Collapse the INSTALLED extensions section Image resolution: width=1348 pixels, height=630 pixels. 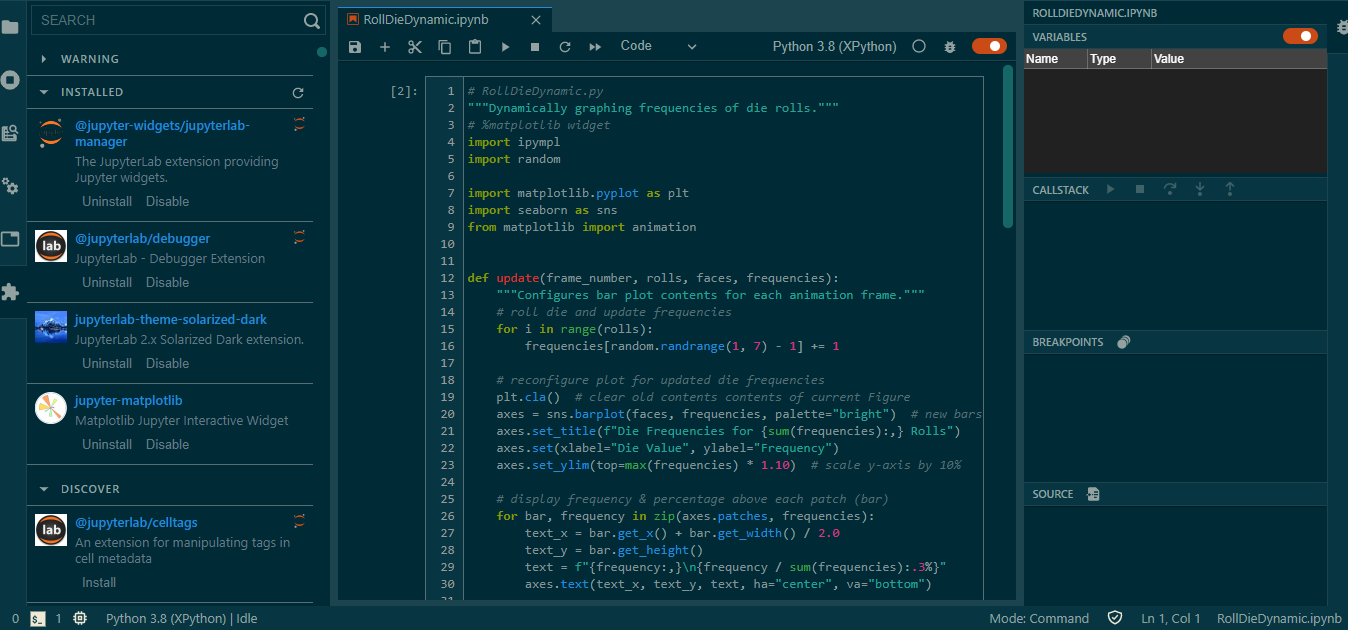(x=43, y=91)
